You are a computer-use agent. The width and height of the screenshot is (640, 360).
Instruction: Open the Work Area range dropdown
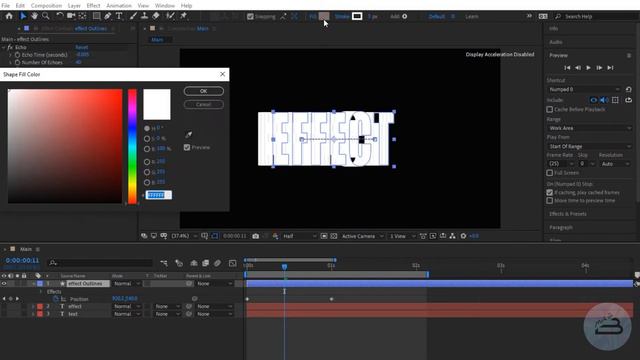click(x=590, y=128)
